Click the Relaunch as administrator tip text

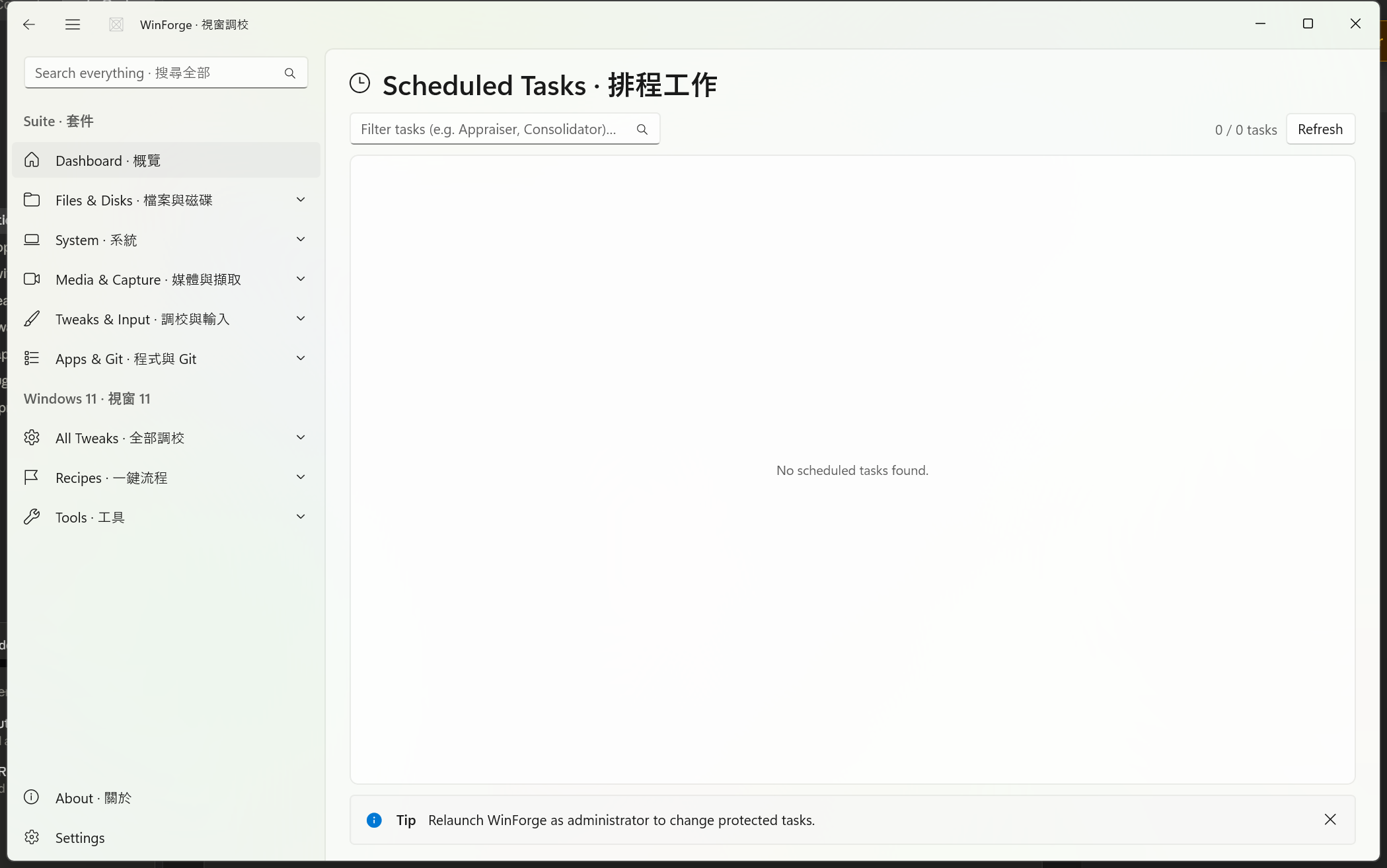(621, 820)
